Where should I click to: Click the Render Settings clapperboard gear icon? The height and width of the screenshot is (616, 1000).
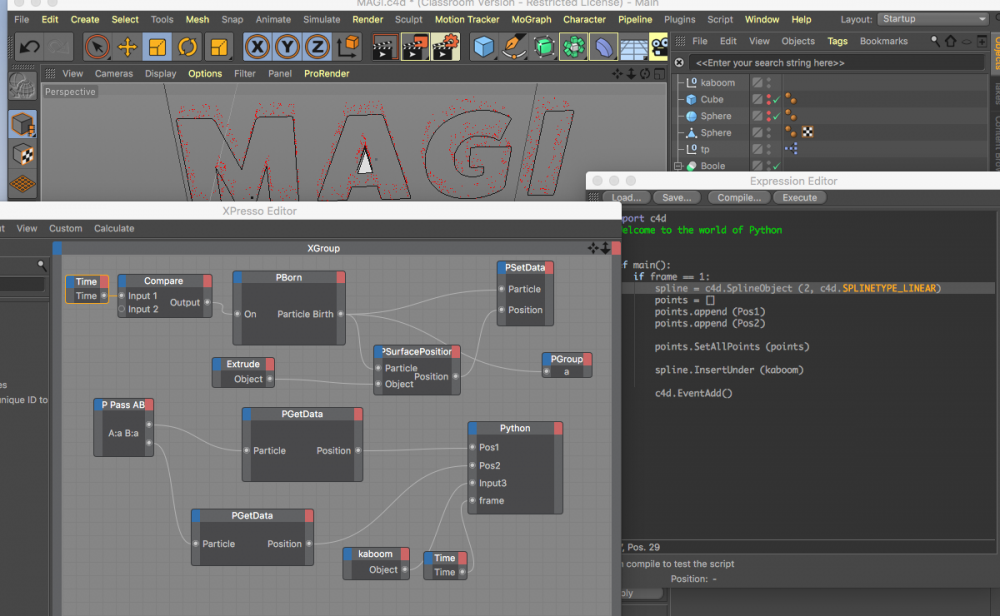pos(446,46)
